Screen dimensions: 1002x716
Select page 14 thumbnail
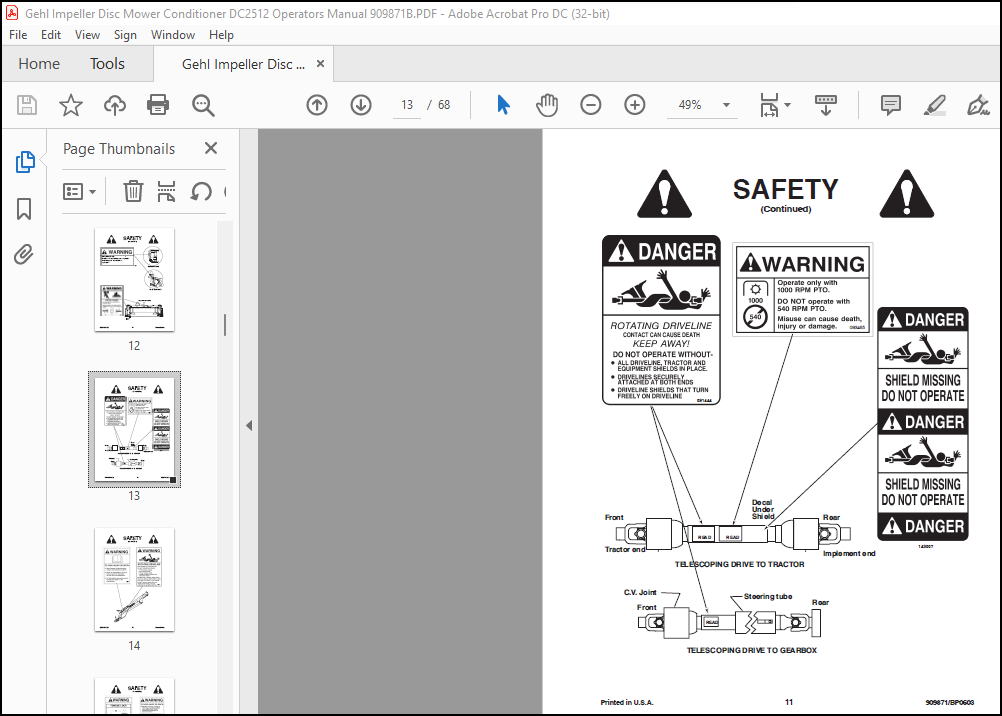tap(134, 579)
